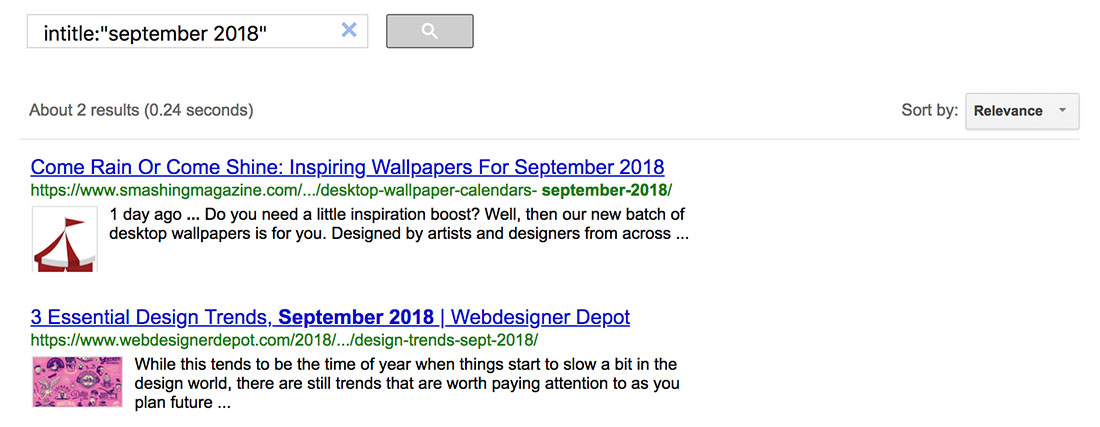Open the Relevance sort dropdown
The image size is (1100, 427).
pos(1020,111)
